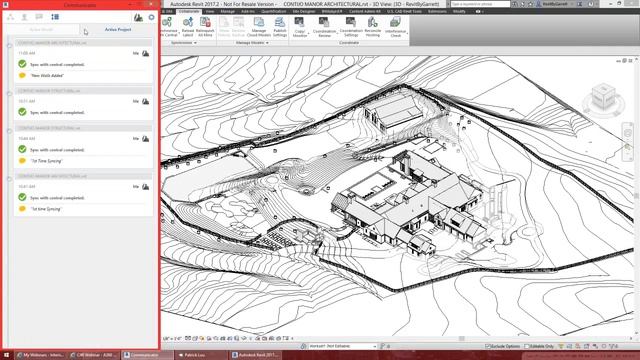
Task: Open Interference Check dropdown arrow
Action: pyautogui.click(x=407, y=33)
